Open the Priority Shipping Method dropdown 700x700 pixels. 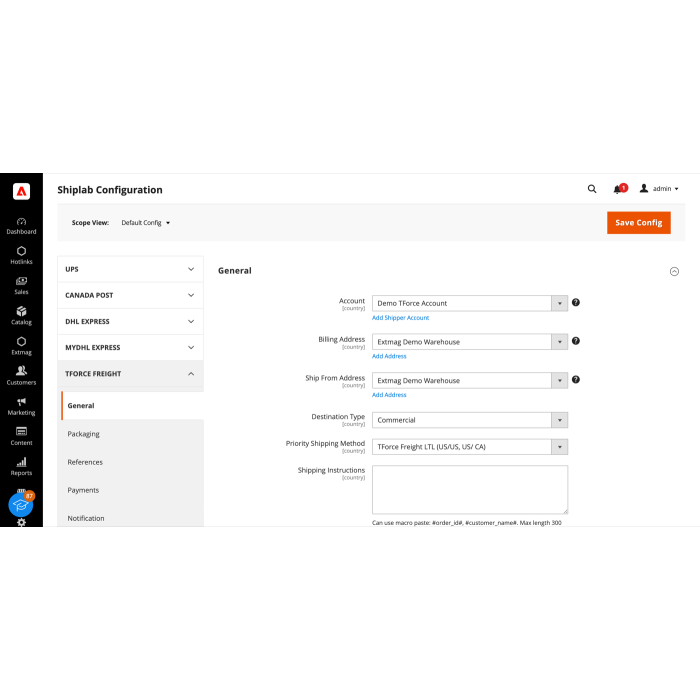click(470, 447)
